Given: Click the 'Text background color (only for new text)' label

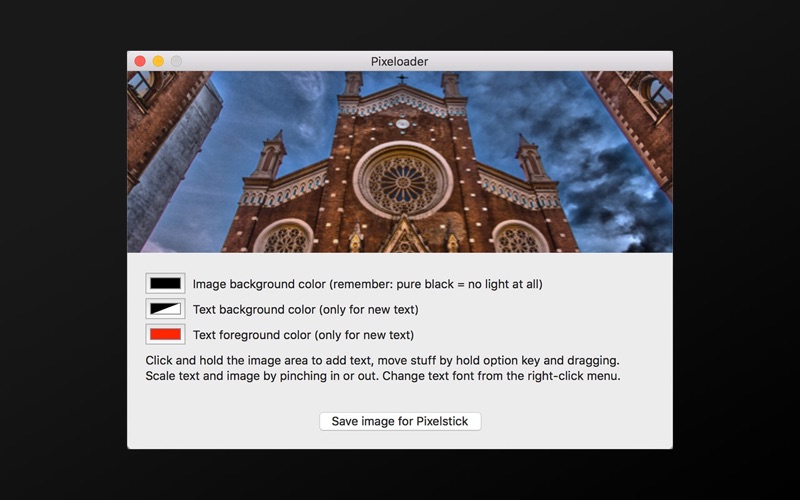Looking at the screenshot, I should 306,310.
